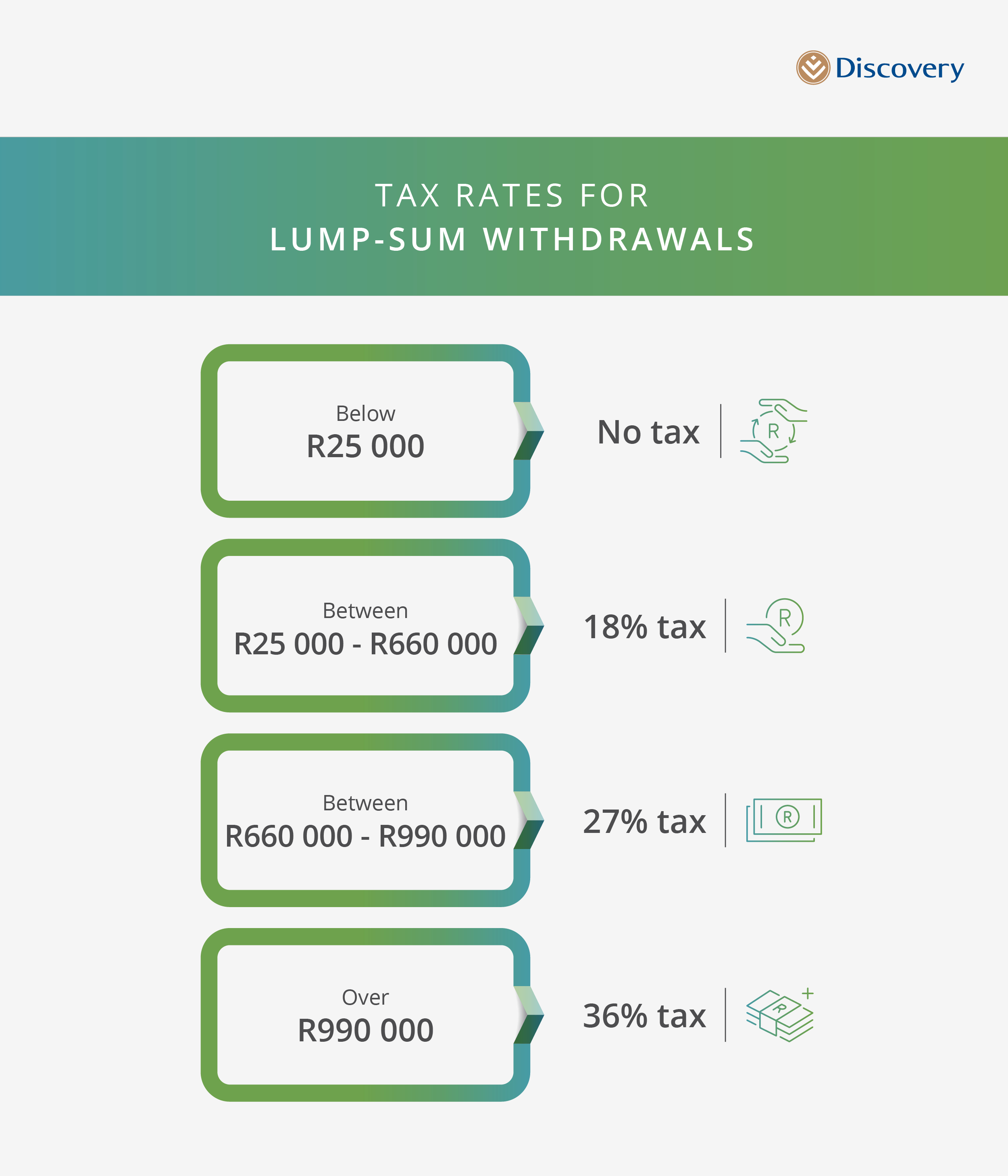Click the chevron arrow beside Below R25 000
Image resolution: width=1008 pixels, height=1176 pixels.
coord(530,431)
